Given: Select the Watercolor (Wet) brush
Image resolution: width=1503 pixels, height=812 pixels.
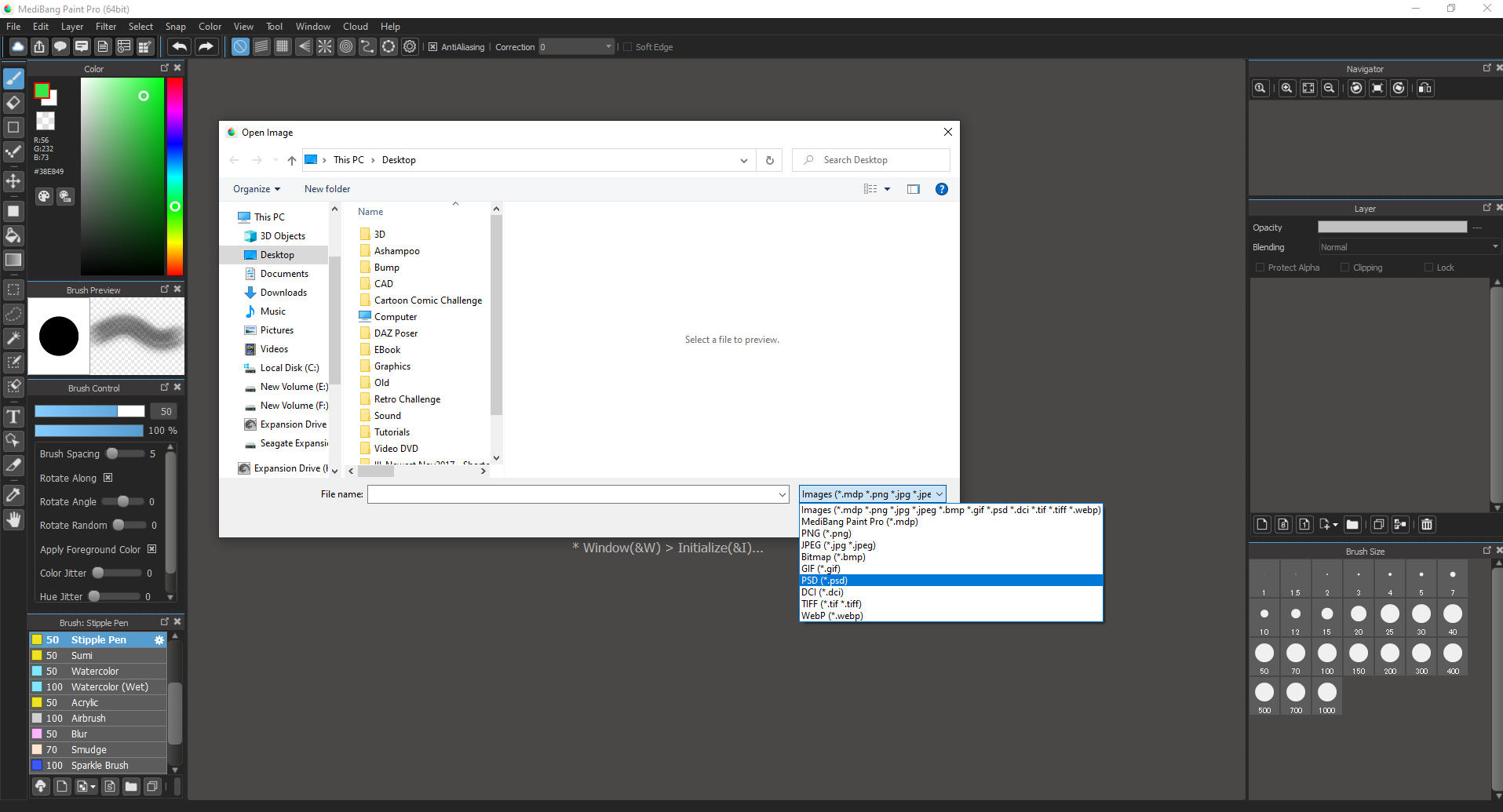Looking at the screenshot, I should click(x=98, y=687).
